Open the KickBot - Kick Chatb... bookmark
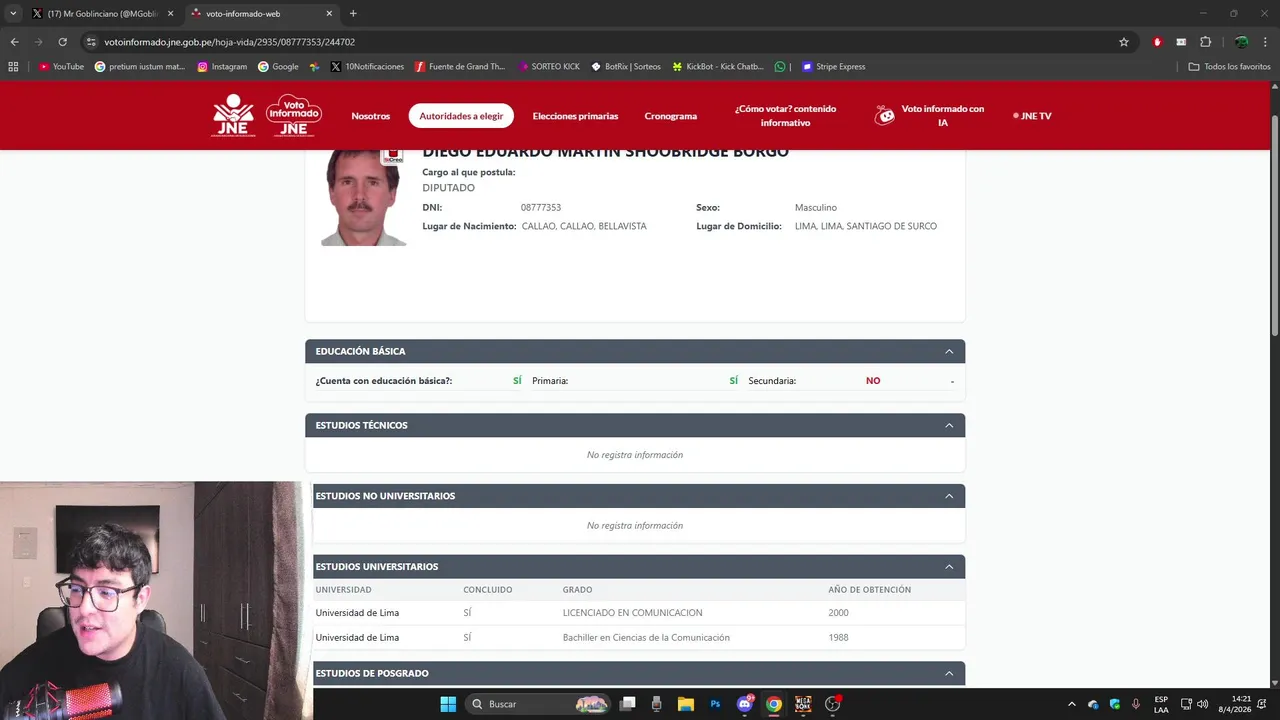The height and width of the screenshot is (720, 1280). [x=718, y=67]
